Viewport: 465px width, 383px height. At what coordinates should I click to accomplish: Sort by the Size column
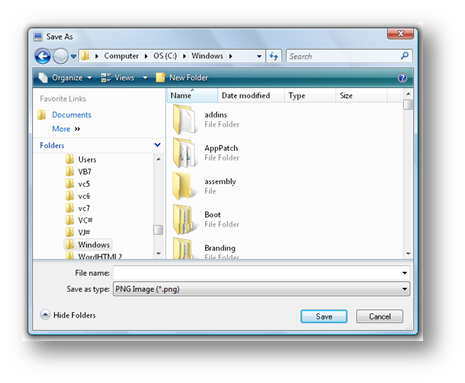(361, 96)
